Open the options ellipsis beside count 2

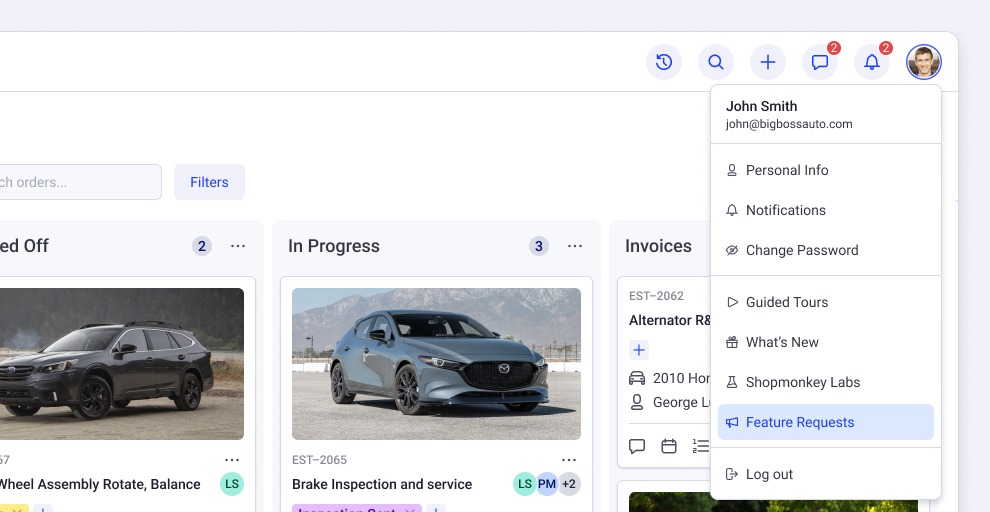point(237,246)
